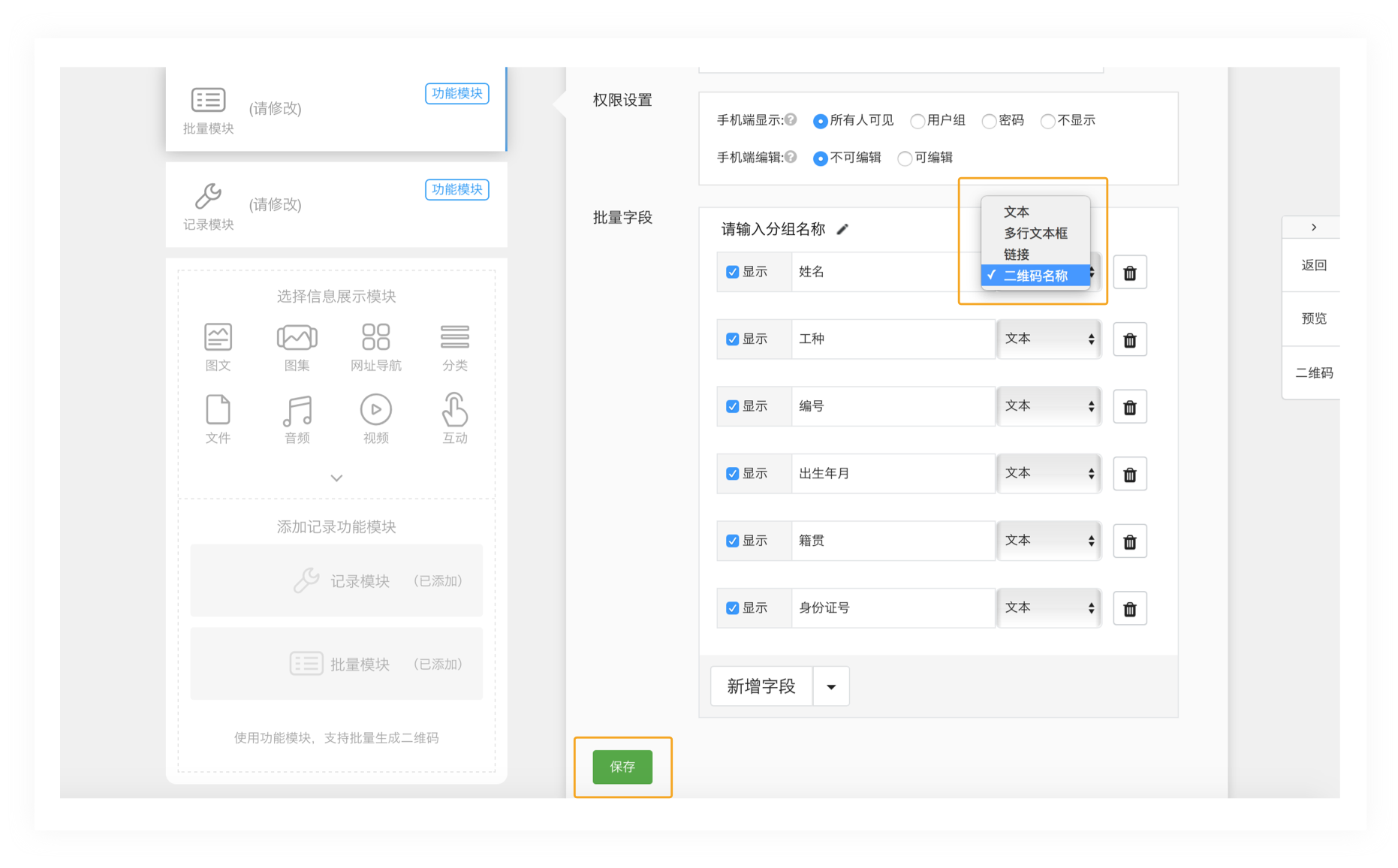Delete the 姓名 field with trash icon
Screen dimensions: 1398x868
point(1130,273)
